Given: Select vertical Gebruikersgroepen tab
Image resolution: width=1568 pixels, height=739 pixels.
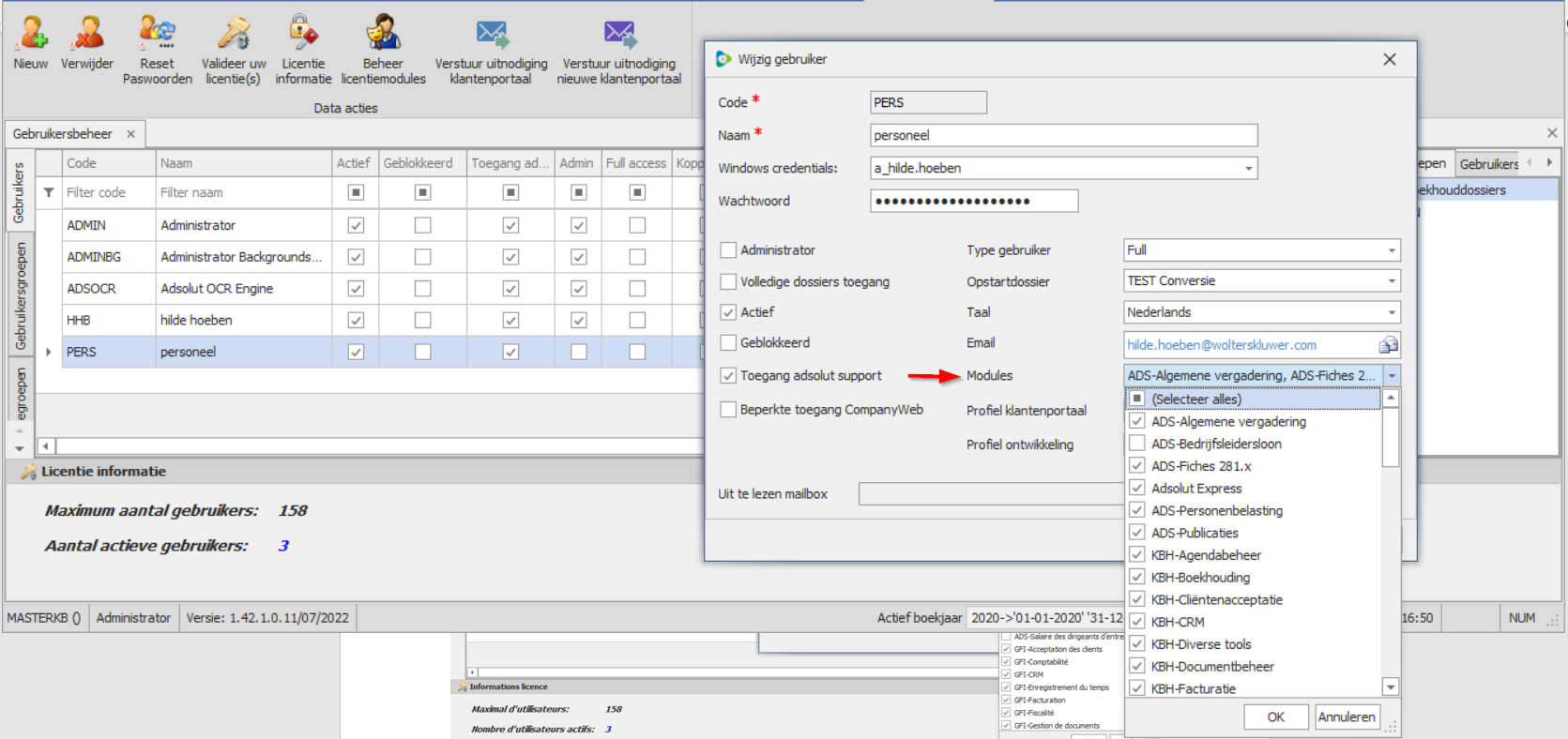Looking at the screenshot, I should [x=19, y=296].
